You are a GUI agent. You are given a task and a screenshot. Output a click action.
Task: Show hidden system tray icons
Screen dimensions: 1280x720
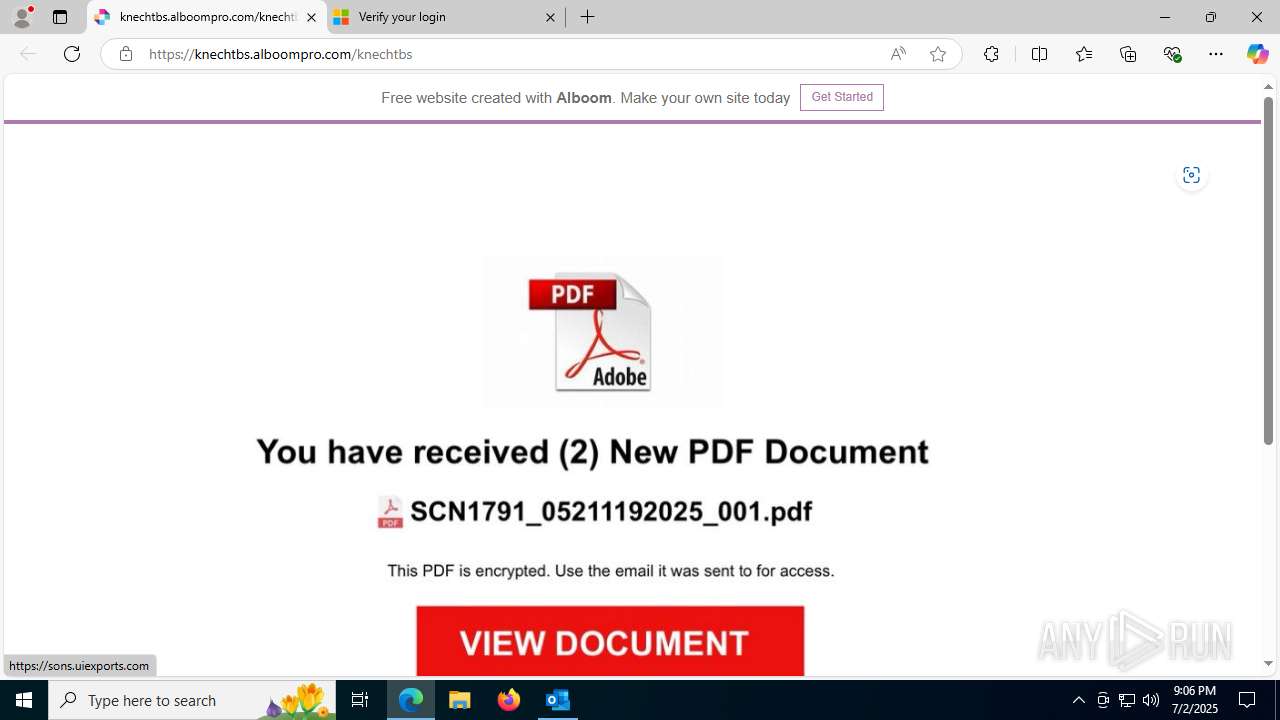coord(1078,700)
